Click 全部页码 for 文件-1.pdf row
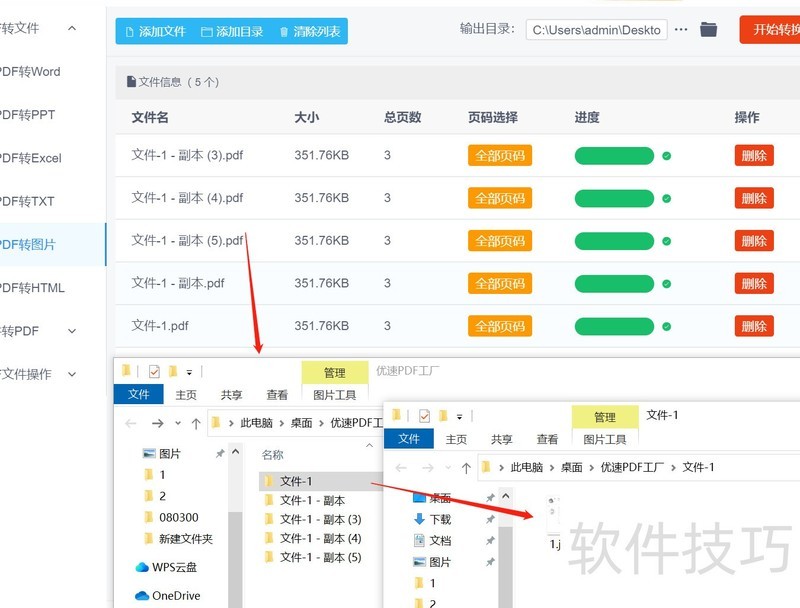The height and width of the screenshot is (608, 800). (500, 326)
